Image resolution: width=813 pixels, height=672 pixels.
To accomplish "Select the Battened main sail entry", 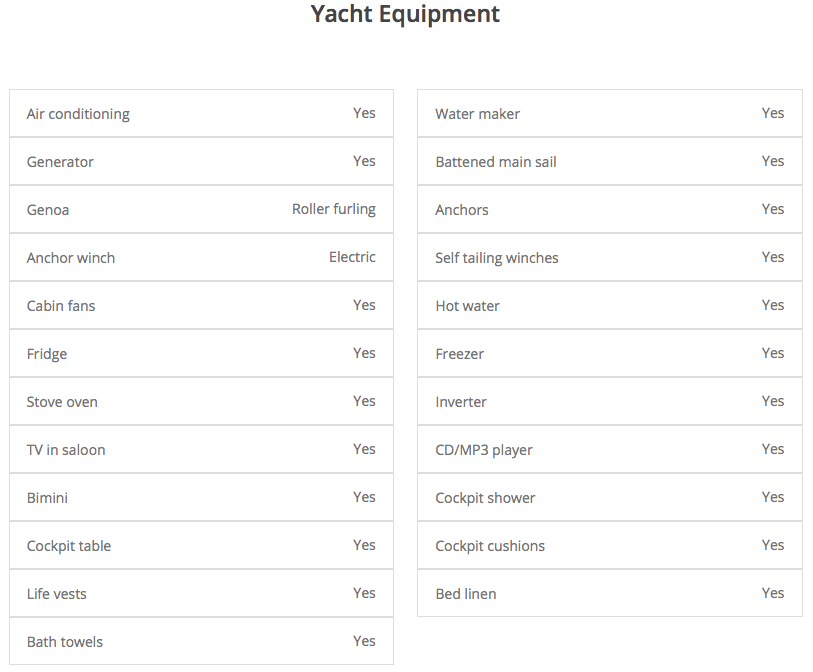I will [496, 162].
